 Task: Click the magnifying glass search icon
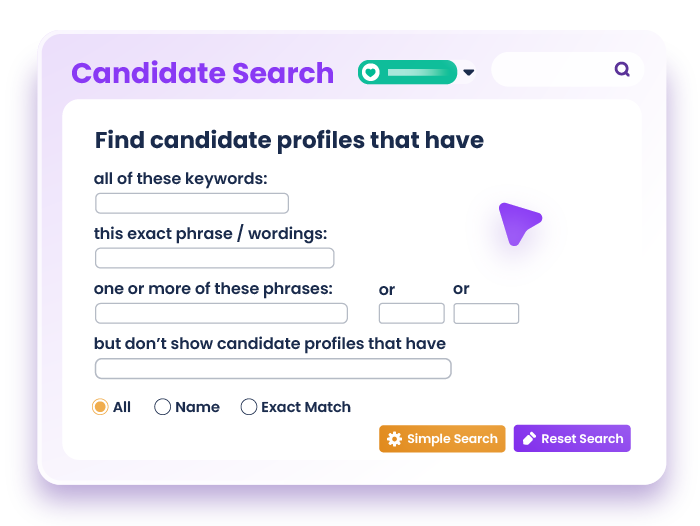point(622,70)
